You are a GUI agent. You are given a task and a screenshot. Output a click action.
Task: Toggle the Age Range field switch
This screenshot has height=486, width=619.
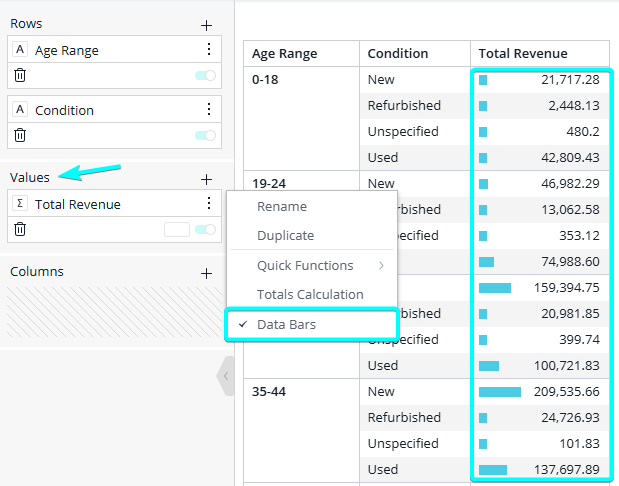[x=205, y=76]
